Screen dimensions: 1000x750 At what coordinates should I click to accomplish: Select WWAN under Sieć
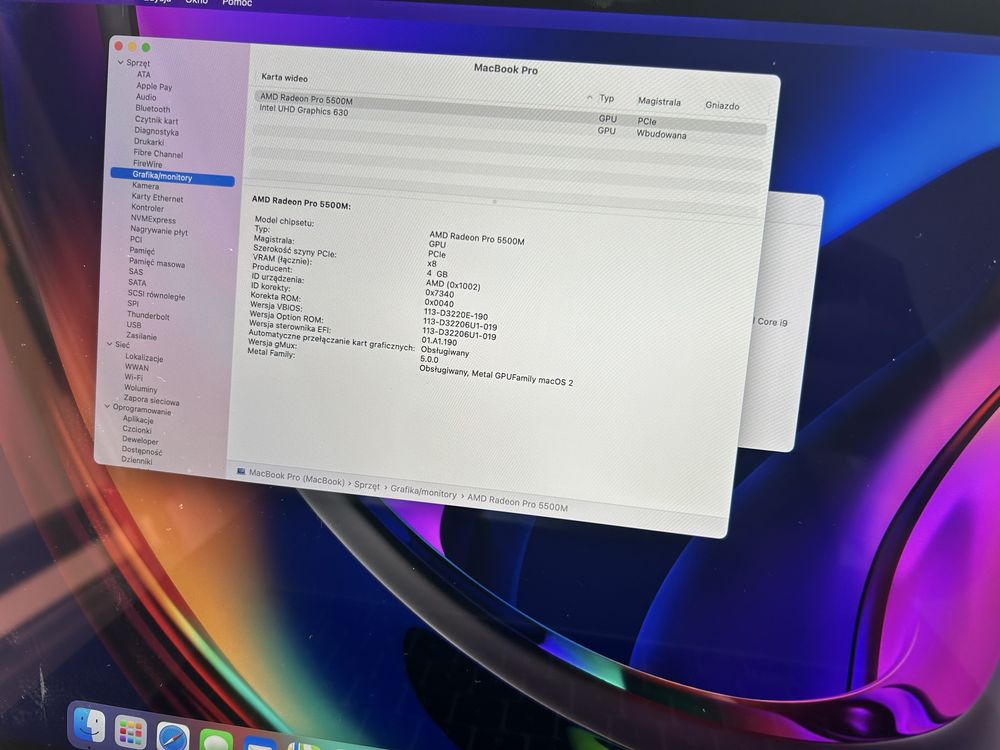pyautogui.click(x=136, y=368)
